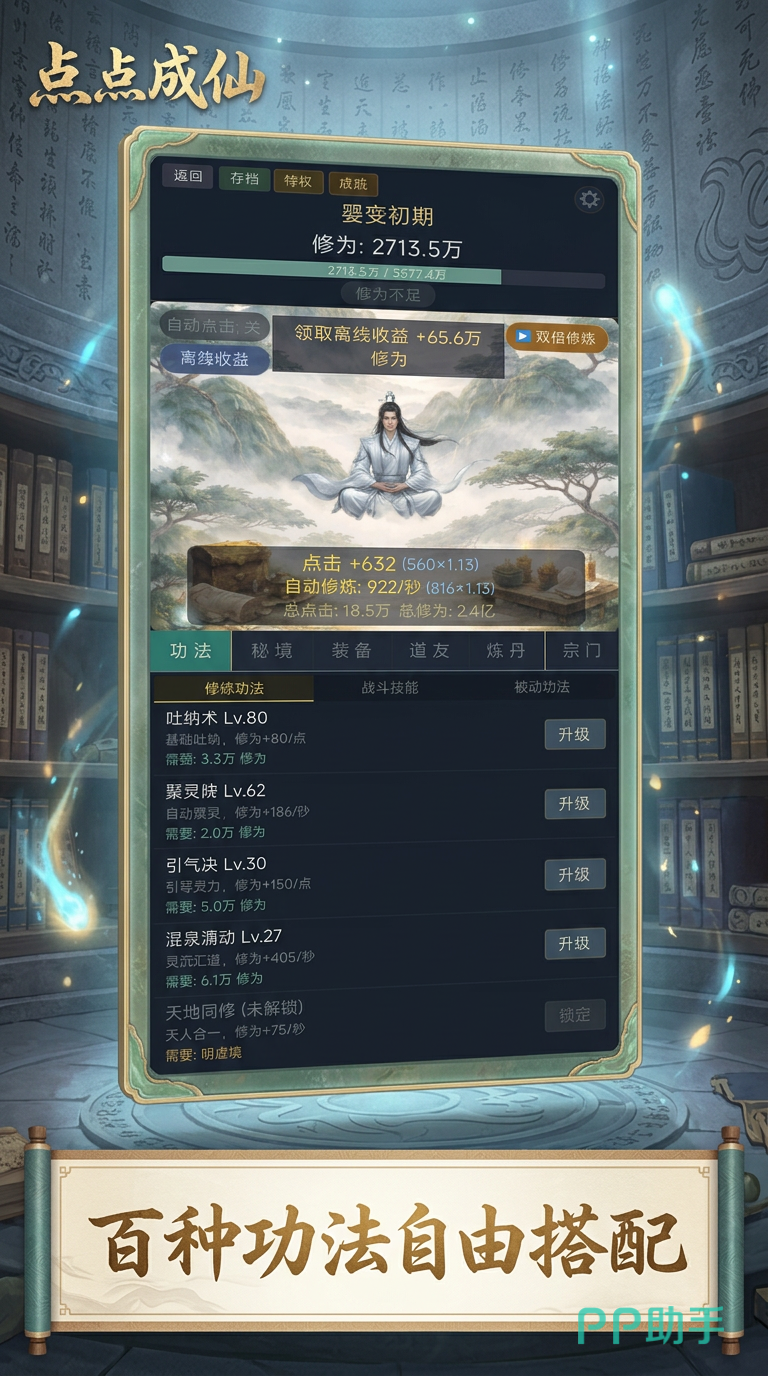The image size is (768, 1376).
Task: Open the 装备 equipment tab
Action: (x=351, y=651)
